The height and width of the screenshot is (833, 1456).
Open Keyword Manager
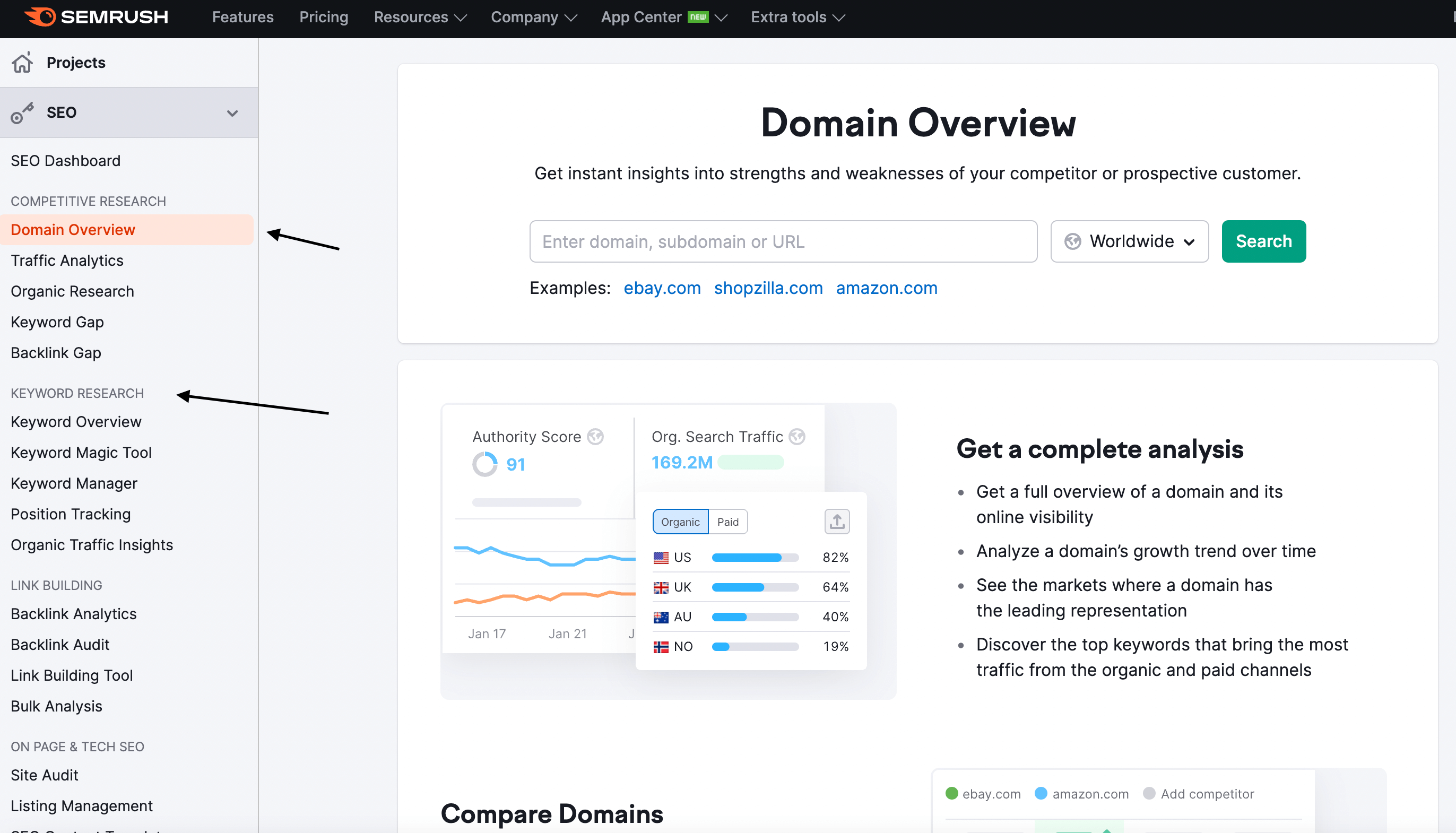click(74, 483)
